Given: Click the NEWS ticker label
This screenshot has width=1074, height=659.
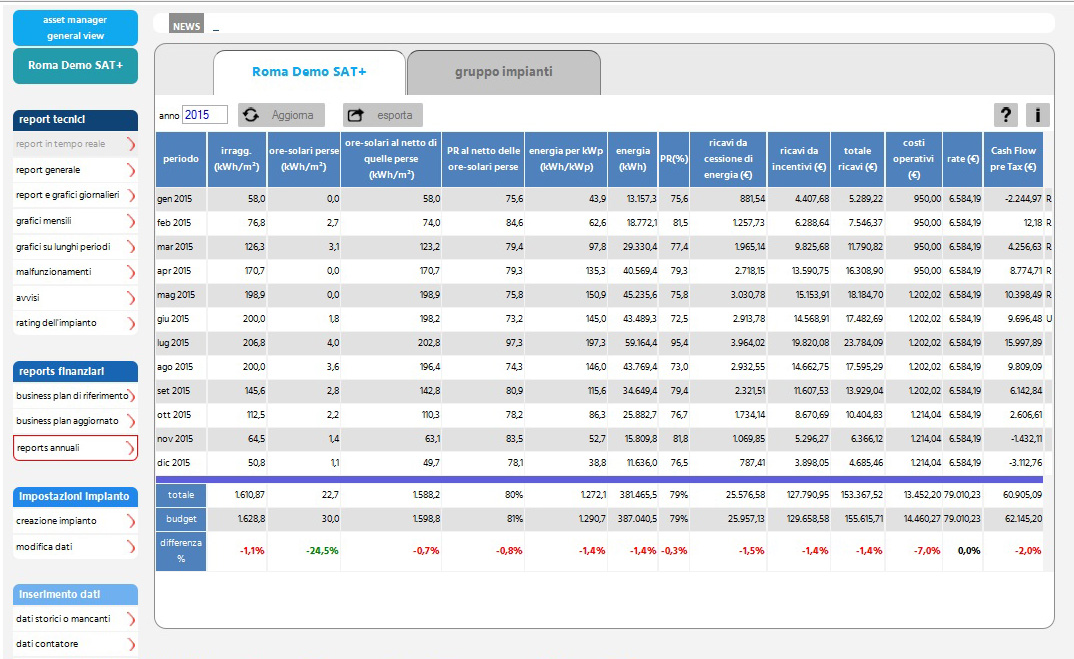Looking at the screenshot, I should pos(186,26).
